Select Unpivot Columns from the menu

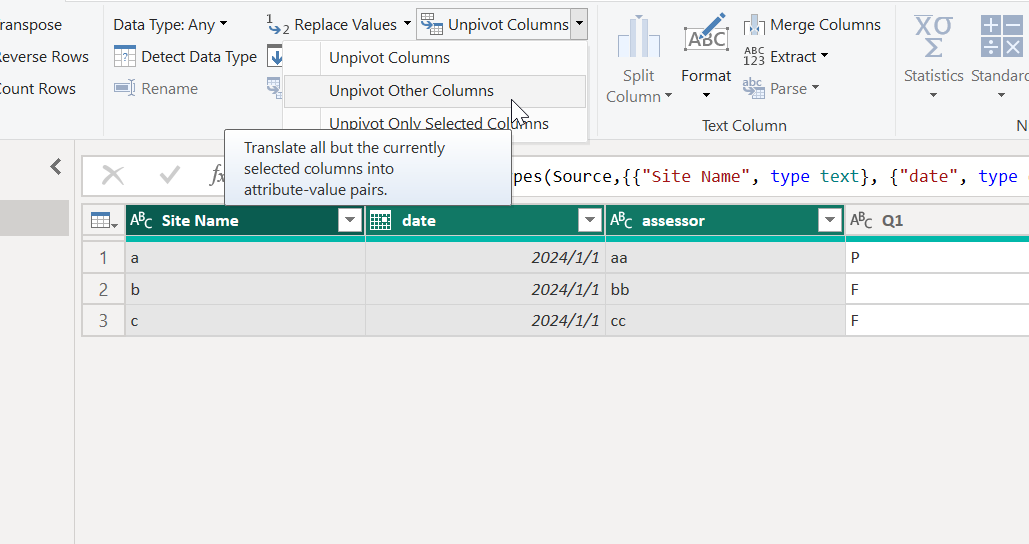[x=389, y=58]
